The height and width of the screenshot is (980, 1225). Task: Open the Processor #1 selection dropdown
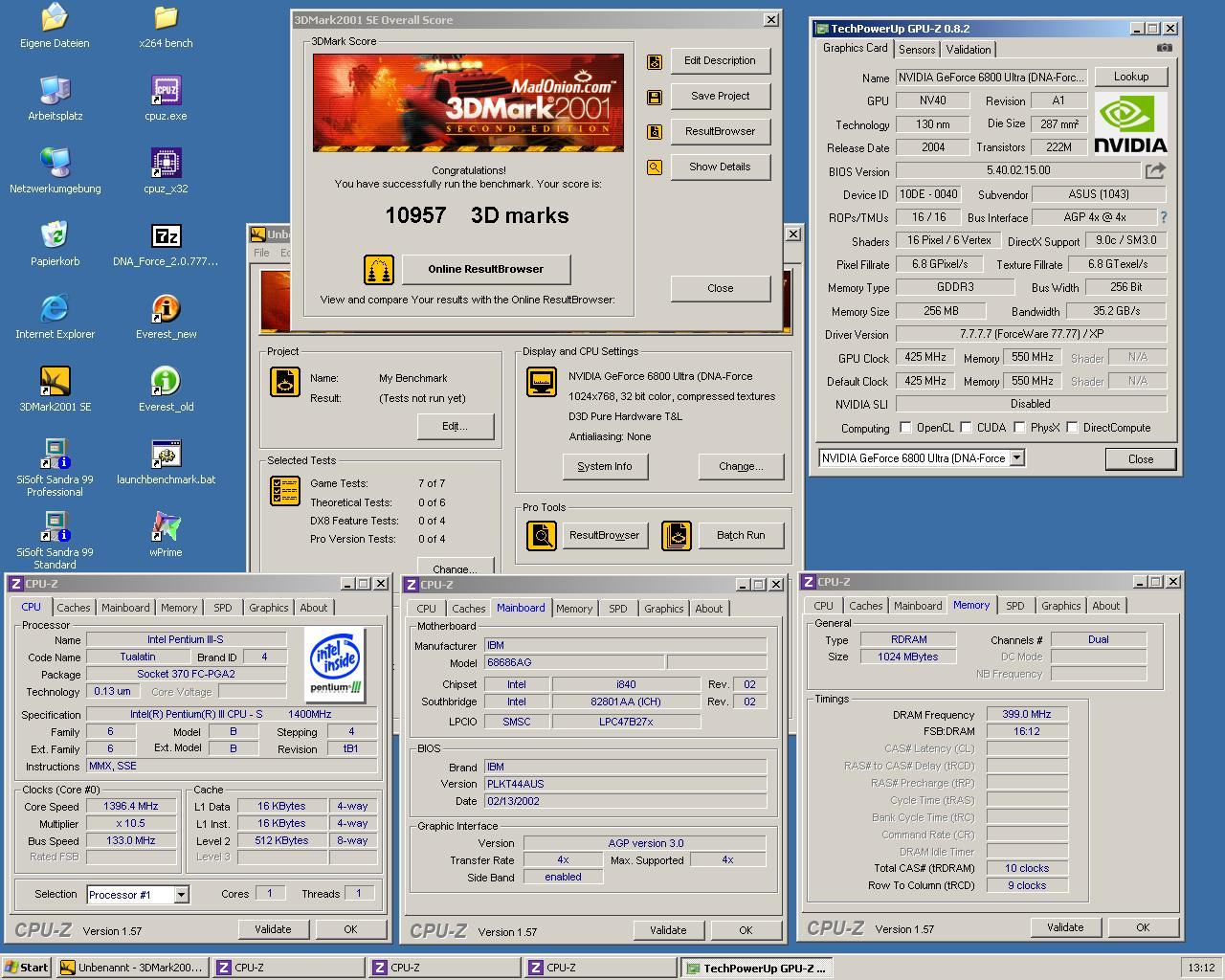(x=181, y=895)
